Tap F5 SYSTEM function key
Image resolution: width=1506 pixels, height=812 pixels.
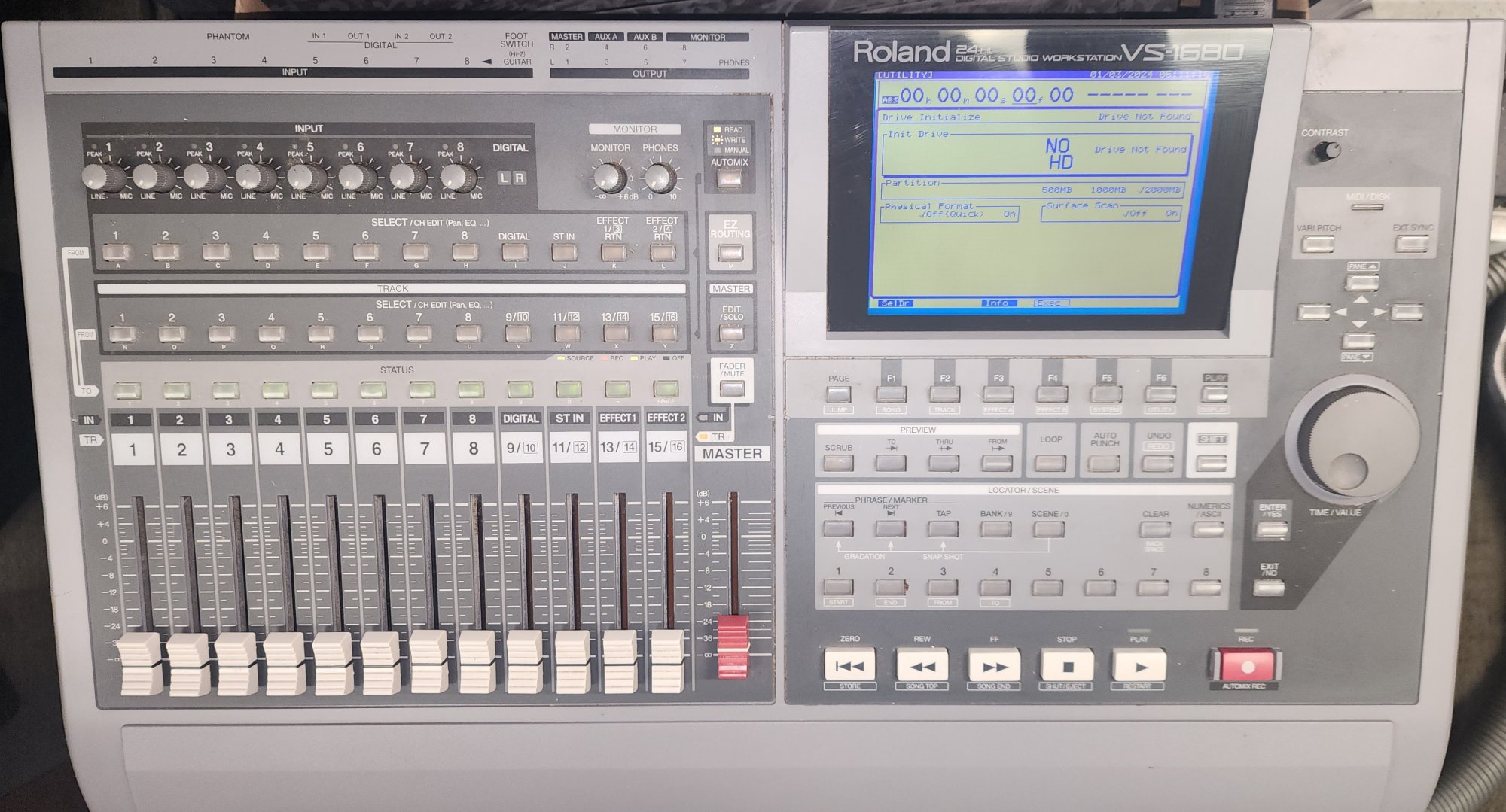[x=1106, y=394]
